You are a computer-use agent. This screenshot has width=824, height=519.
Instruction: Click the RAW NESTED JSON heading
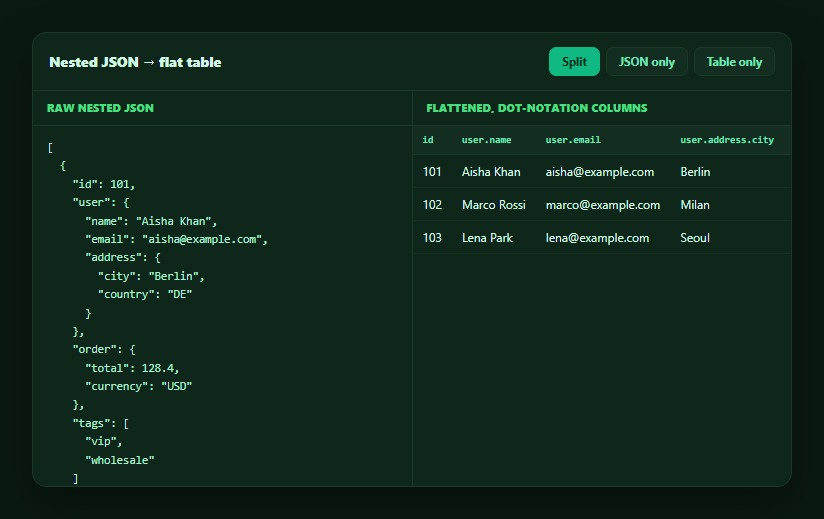pos(100,108)
